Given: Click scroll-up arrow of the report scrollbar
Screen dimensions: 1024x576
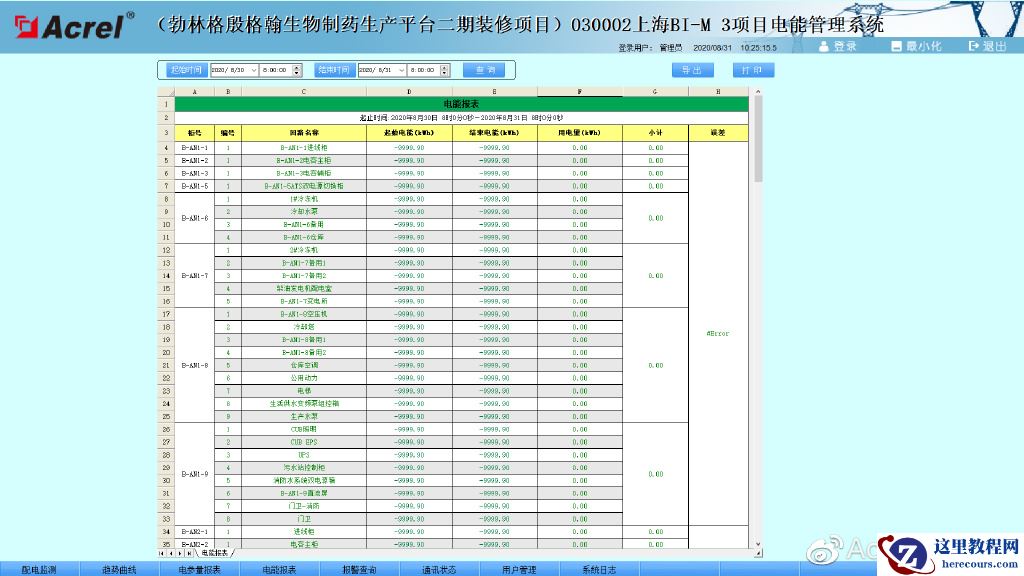Looking at the screenshot, I should 758,92.
